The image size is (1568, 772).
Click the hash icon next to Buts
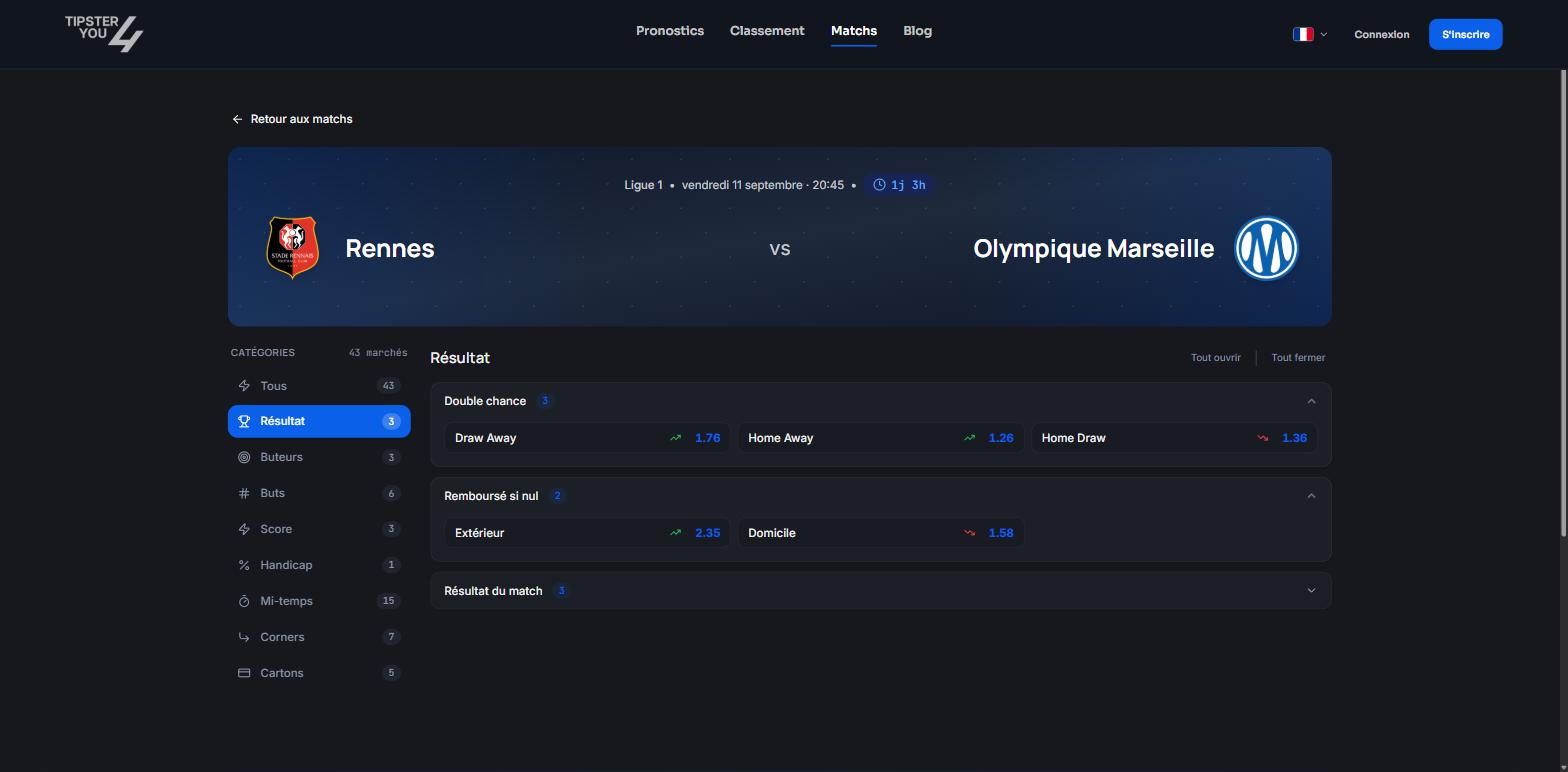(244, 493)
